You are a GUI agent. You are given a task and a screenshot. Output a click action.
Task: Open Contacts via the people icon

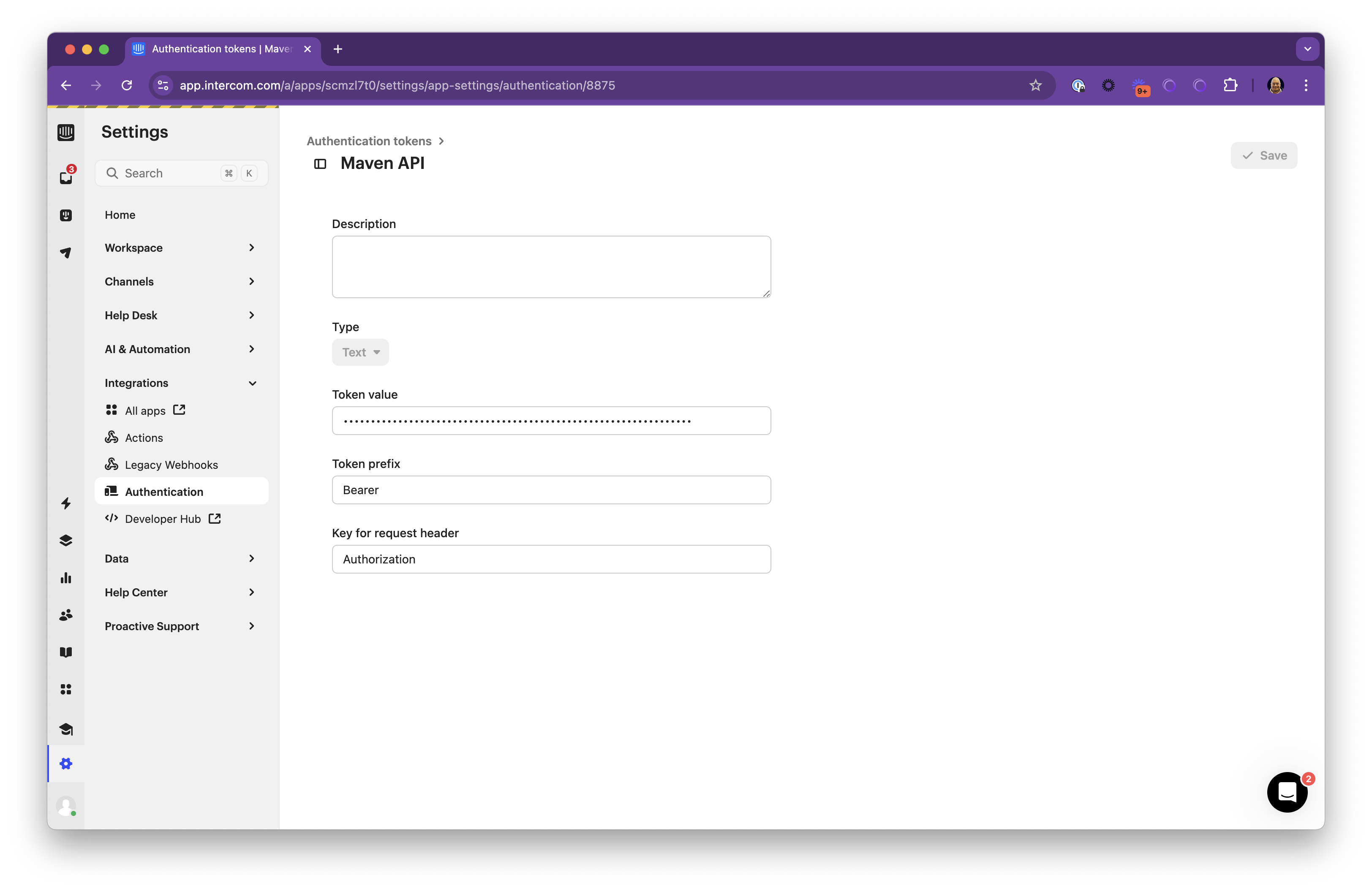pos(66,615)
